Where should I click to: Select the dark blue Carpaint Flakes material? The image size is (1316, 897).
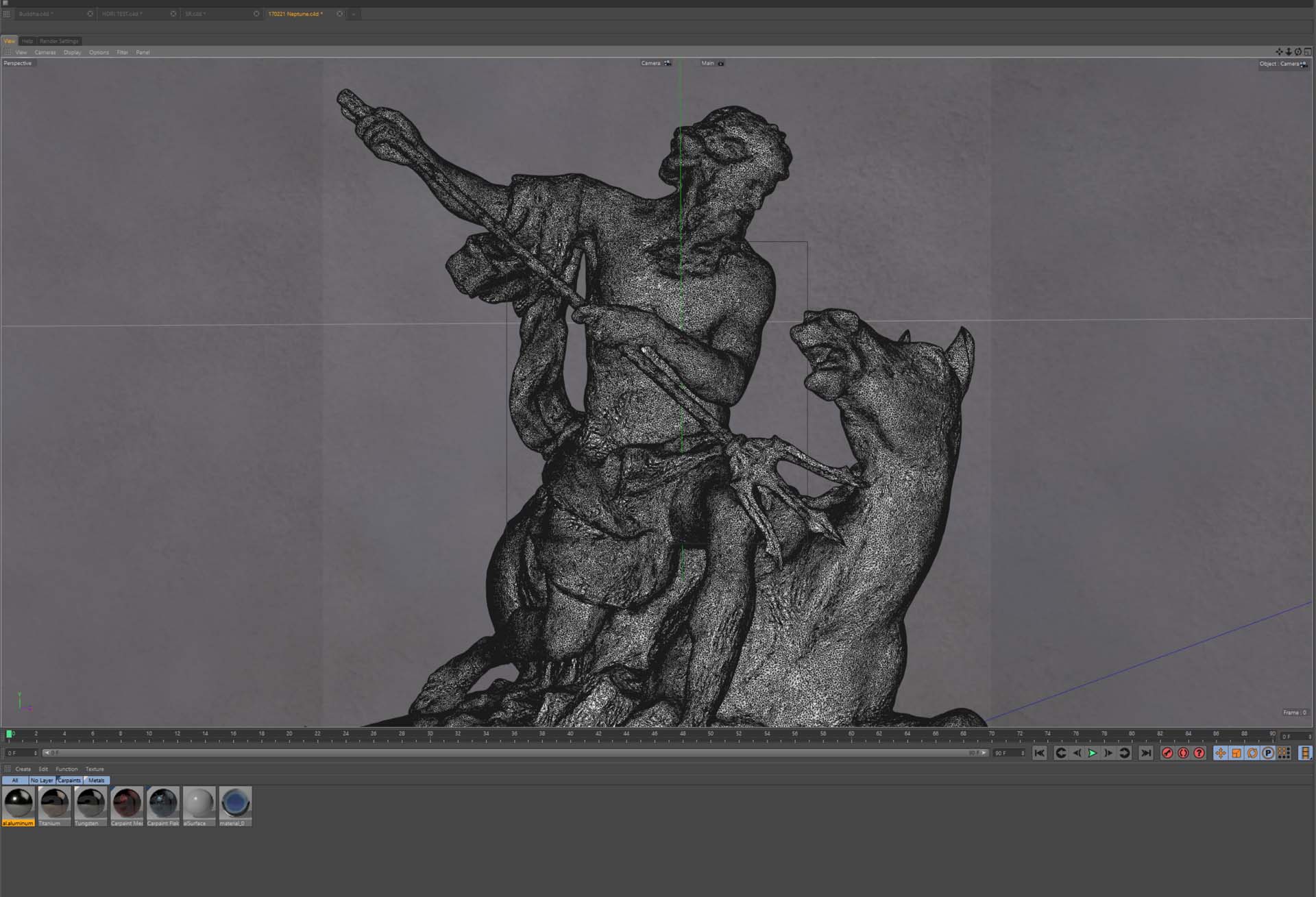point(163,807)
